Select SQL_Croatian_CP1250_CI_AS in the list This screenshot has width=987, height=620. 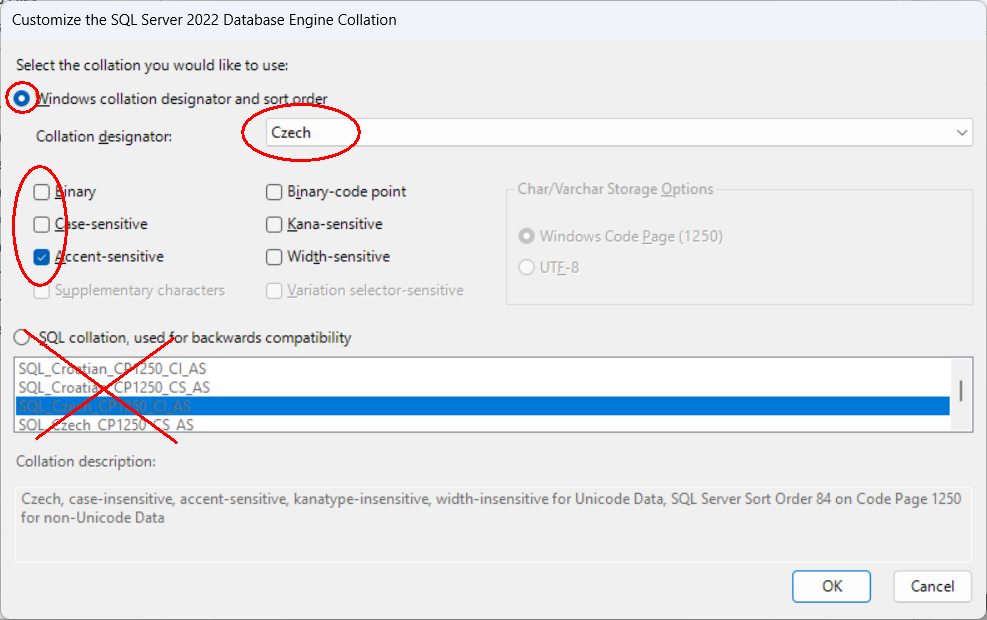tap(112, 369)
